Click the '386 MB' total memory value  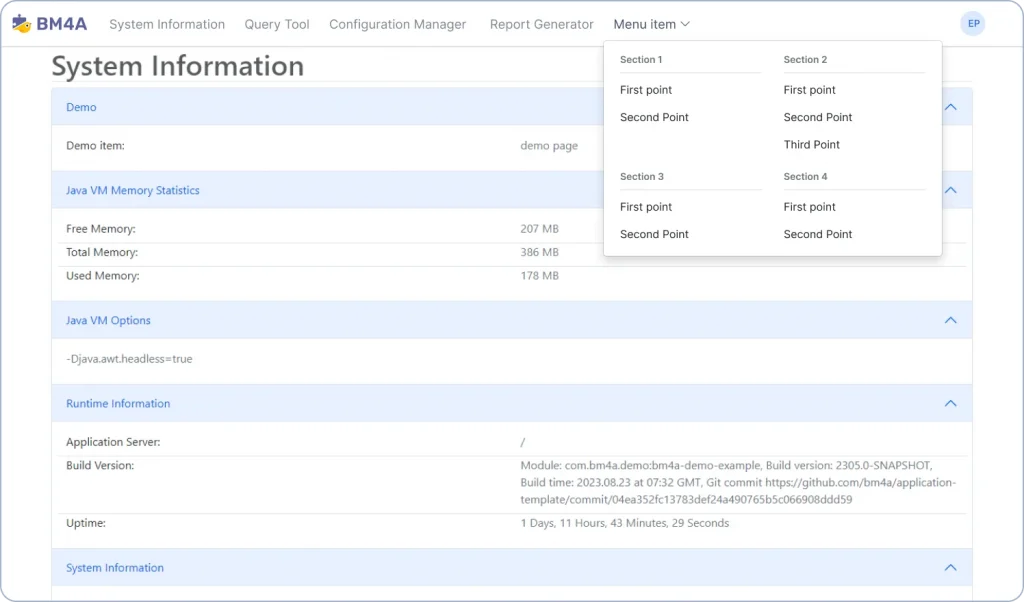point(539,252)
